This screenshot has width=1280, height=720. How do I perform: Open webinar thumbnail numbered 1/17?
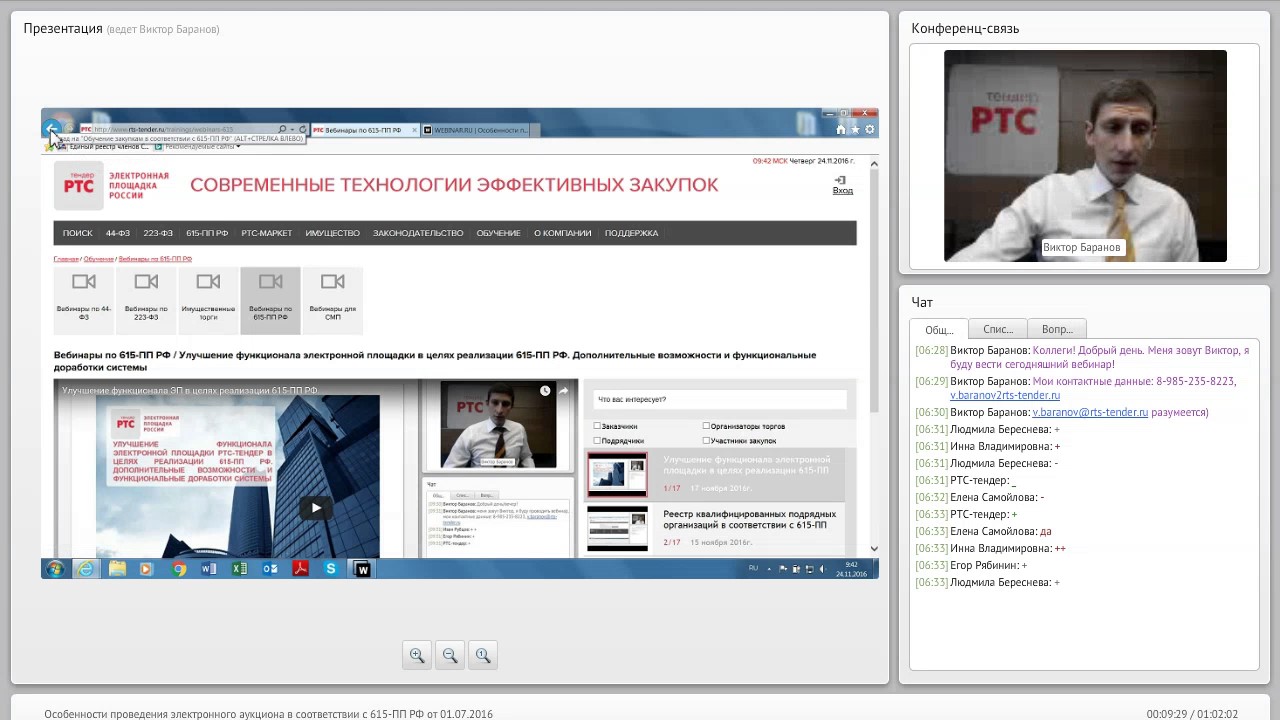[x=617, y=474]
